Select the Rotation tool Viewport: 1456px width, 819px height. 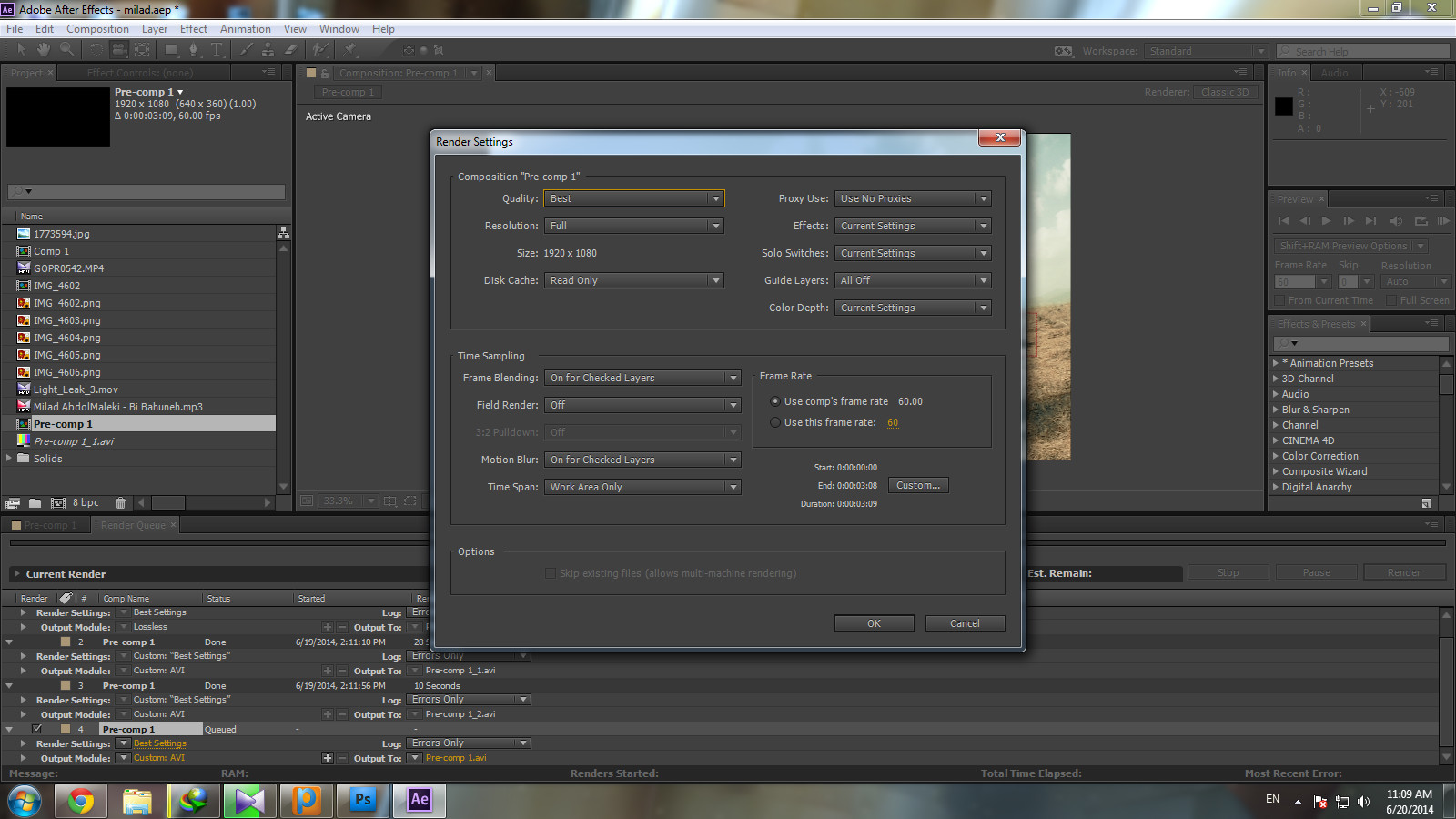point(96,49)
